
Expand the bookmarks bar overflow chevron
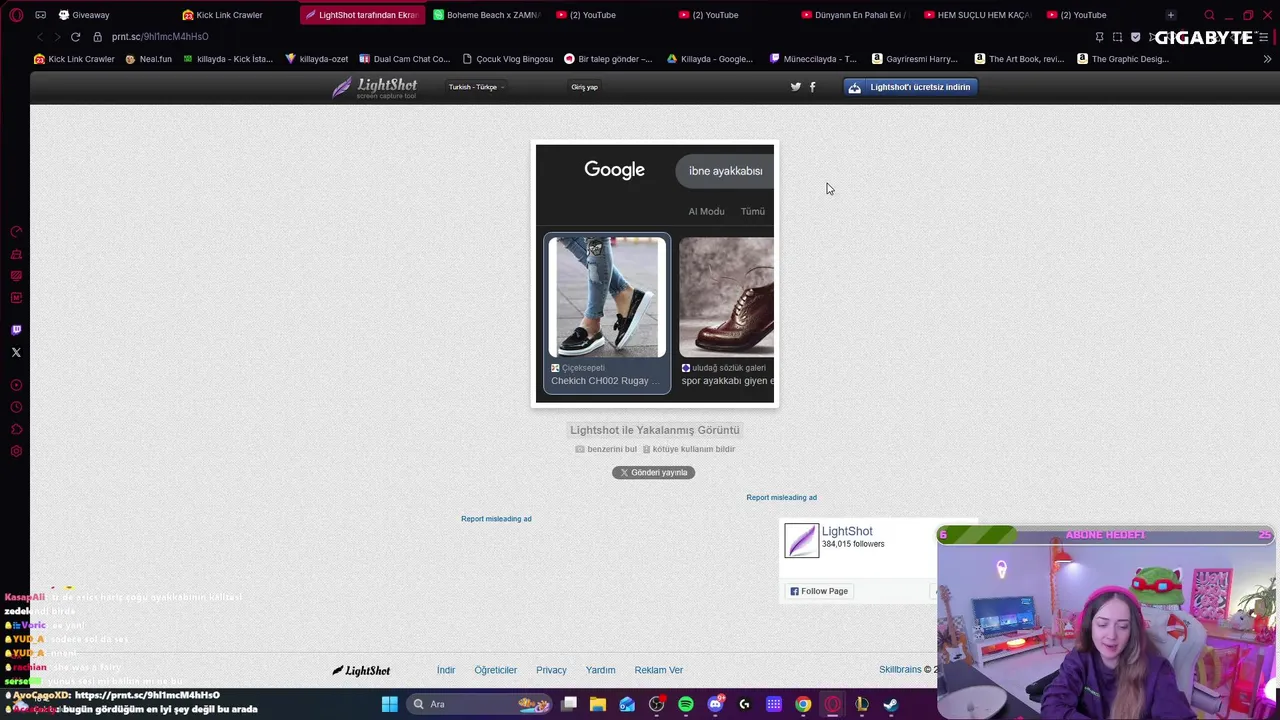1268,59
